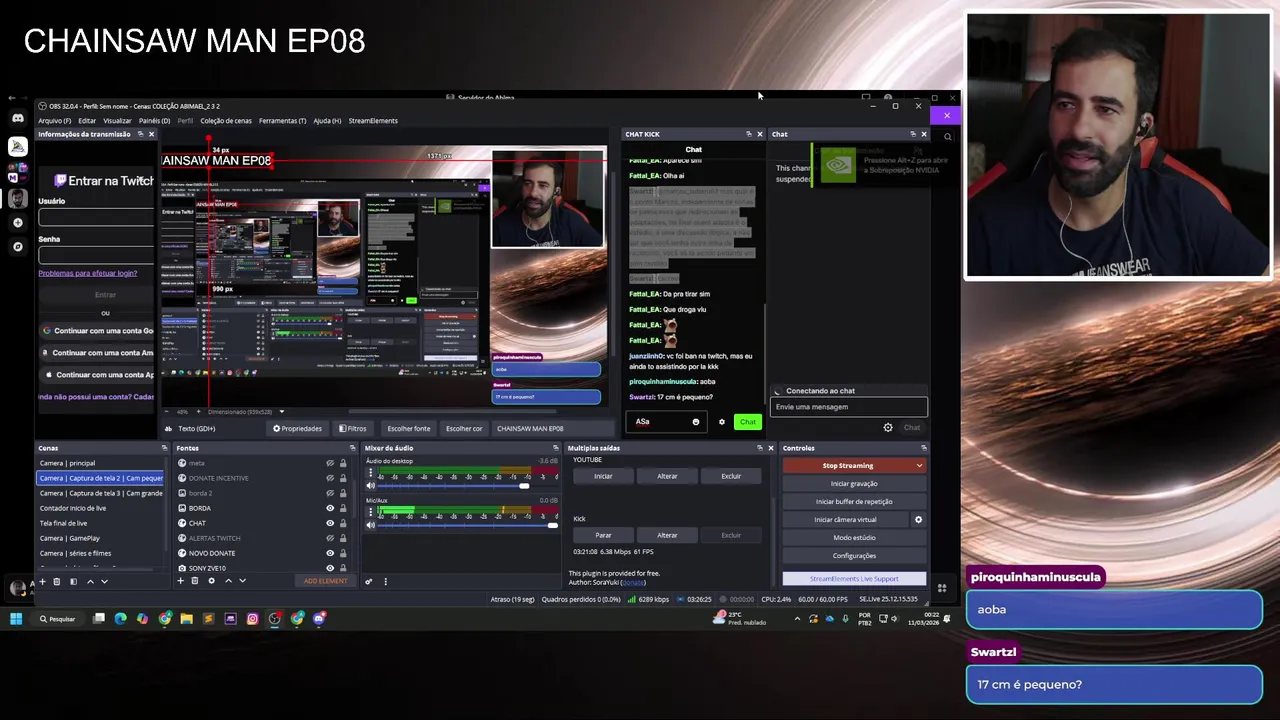Open preview scaling Dimensionado dropdown
Image resolution: width=1280 pixels, height=720 pixels.
click(281, 411)
